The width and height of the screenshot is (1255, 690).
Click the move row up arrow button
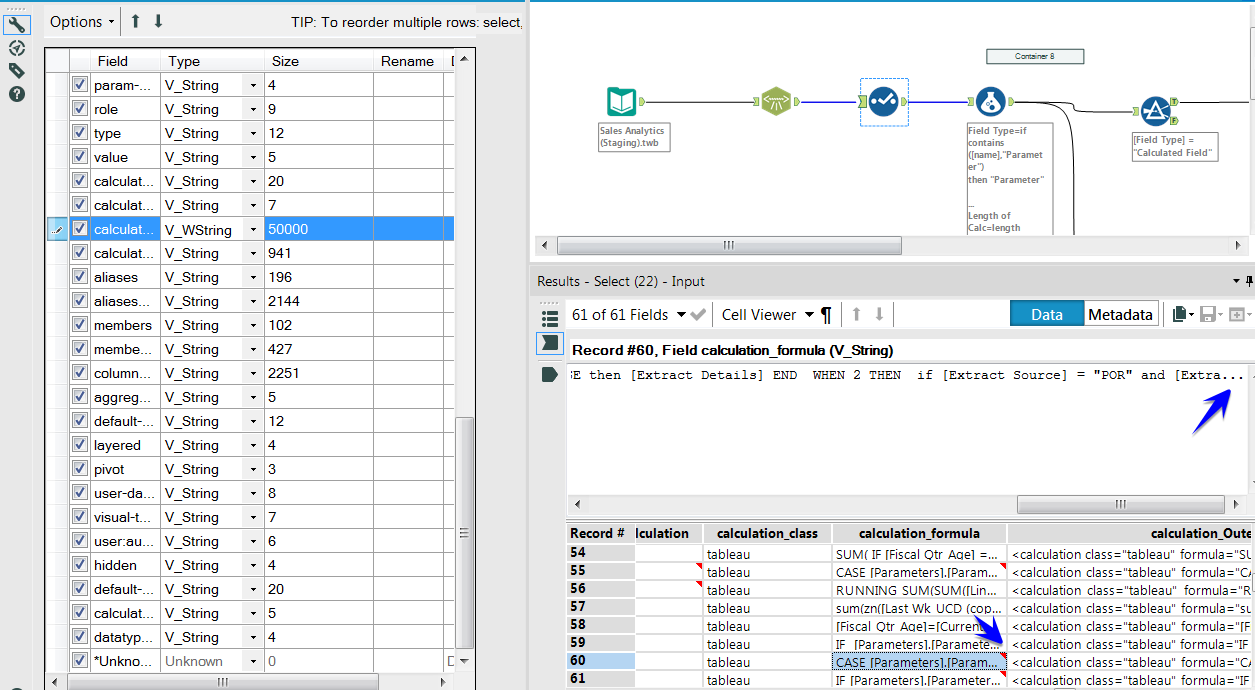coord(136,21)
